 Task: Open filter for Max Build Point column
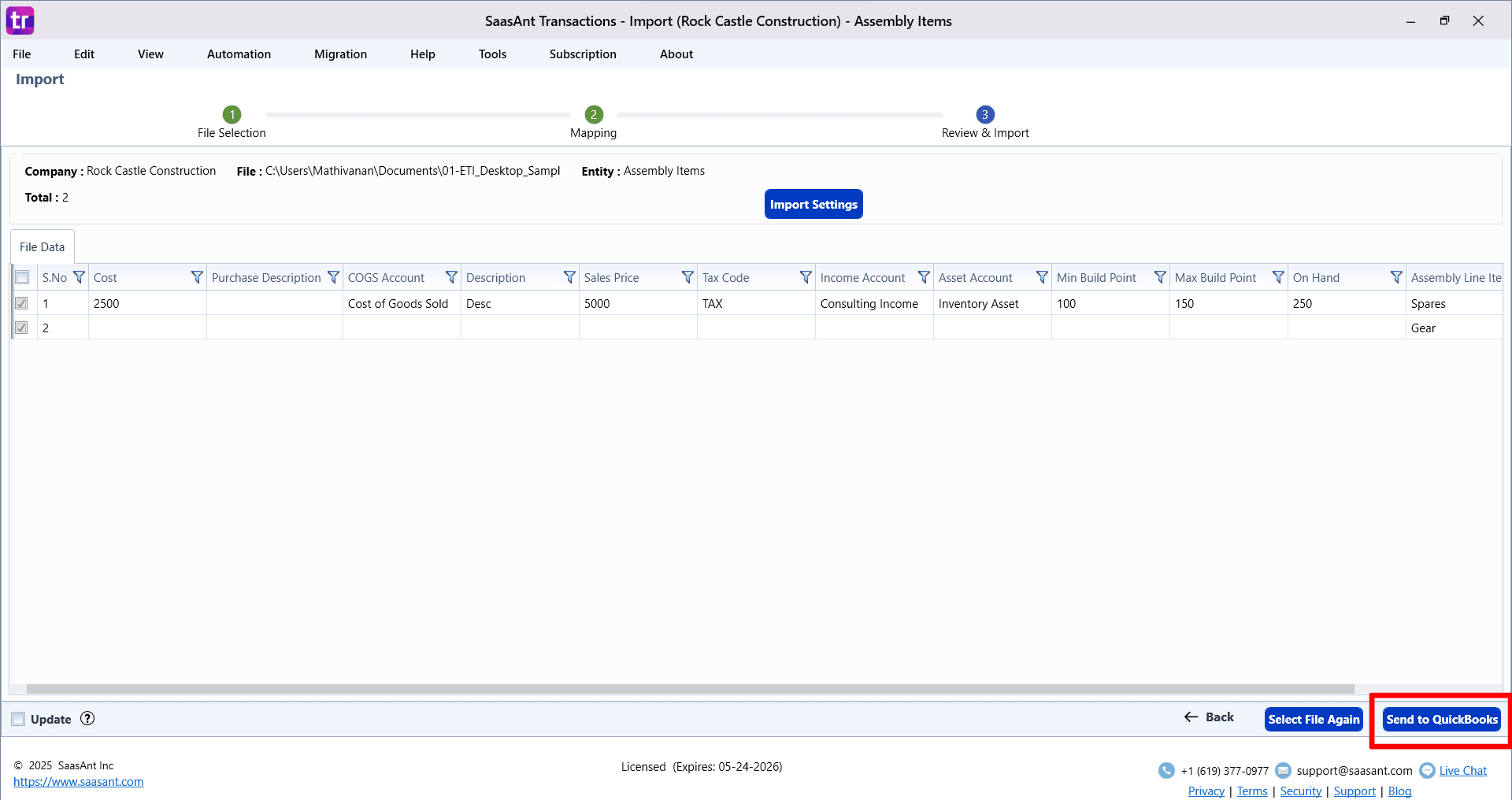pyautogui.click(x=1278, y=277)
